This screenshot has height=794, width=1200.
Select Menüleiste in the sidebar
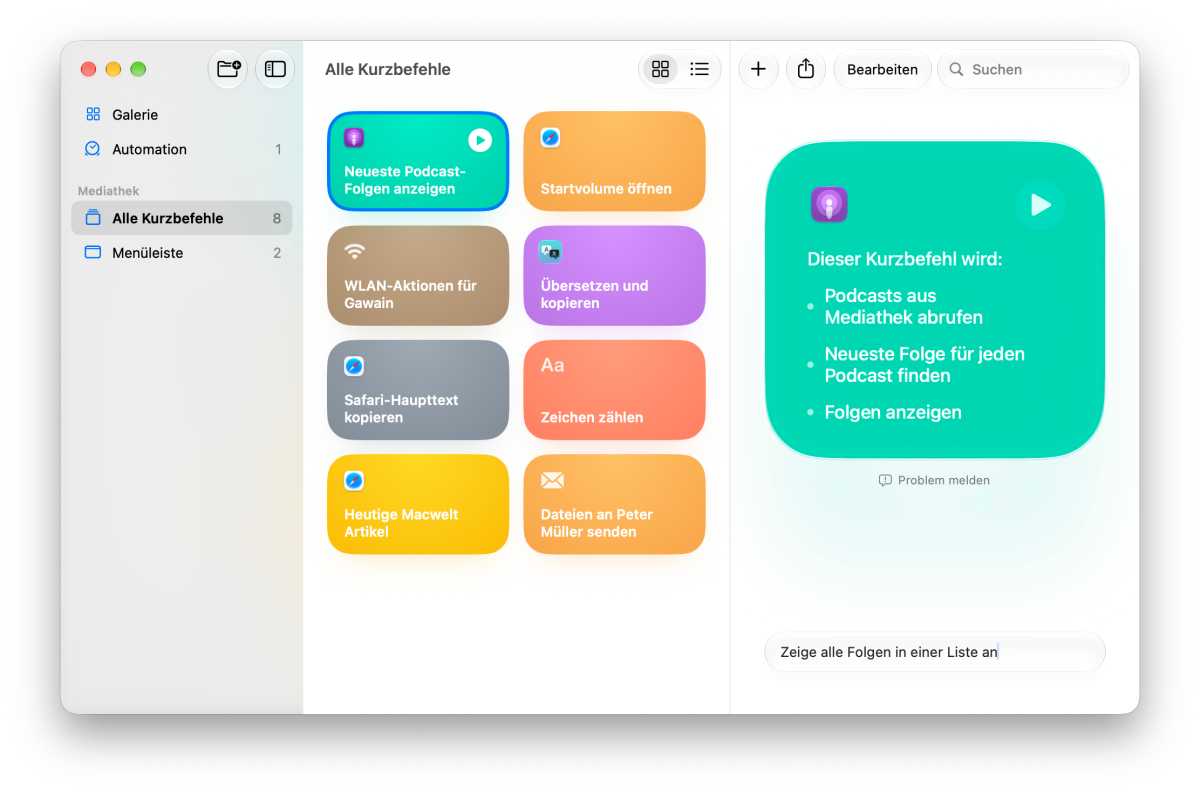tap(181, 253)
